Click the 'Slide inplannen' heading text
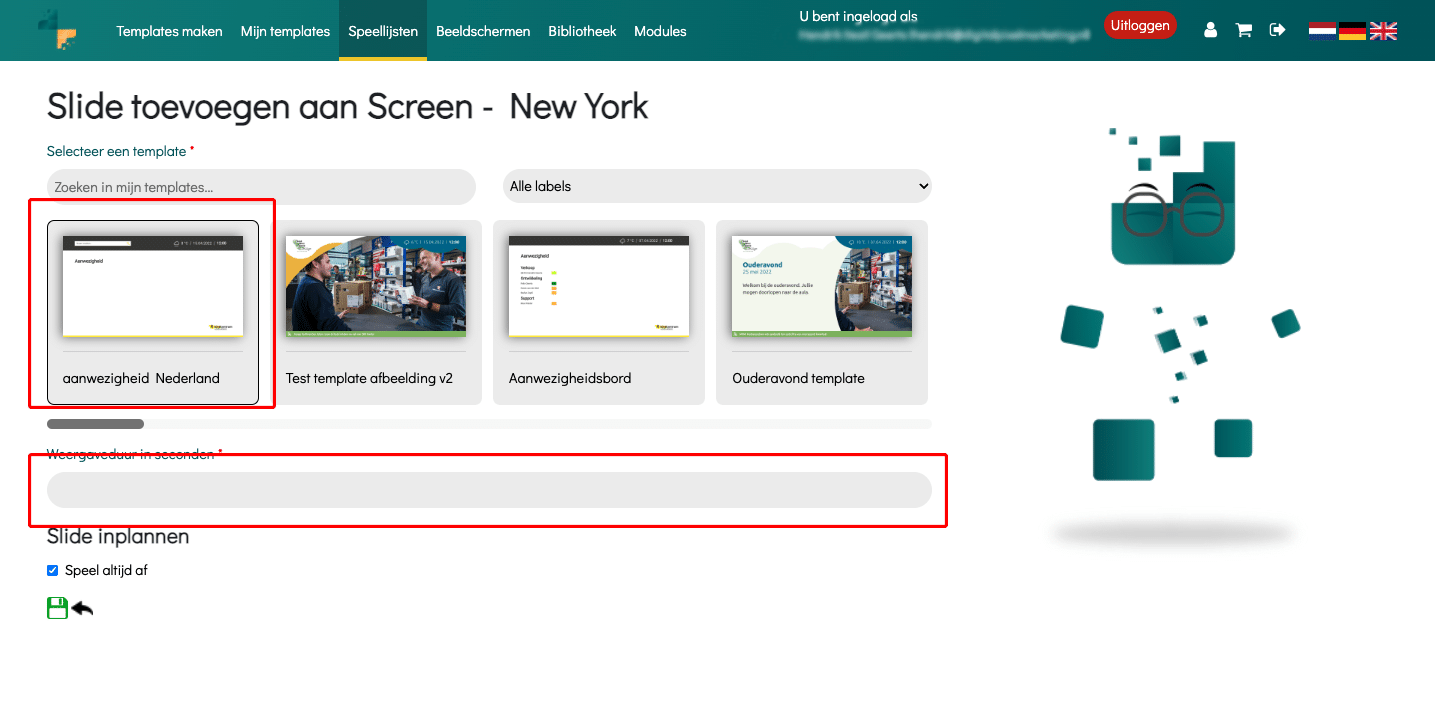This screenshot has height=711, width=1435. pos(118,536)
